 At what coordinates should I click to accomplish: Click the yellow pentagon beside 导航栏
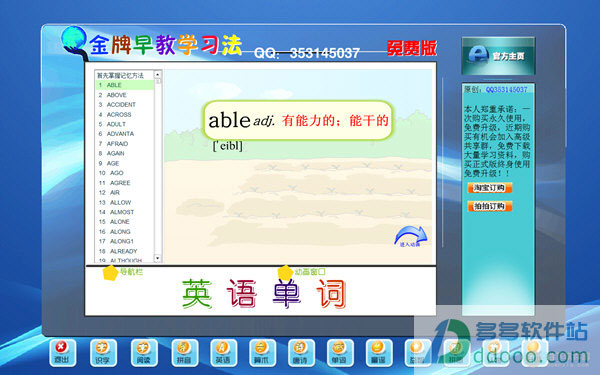111,272
